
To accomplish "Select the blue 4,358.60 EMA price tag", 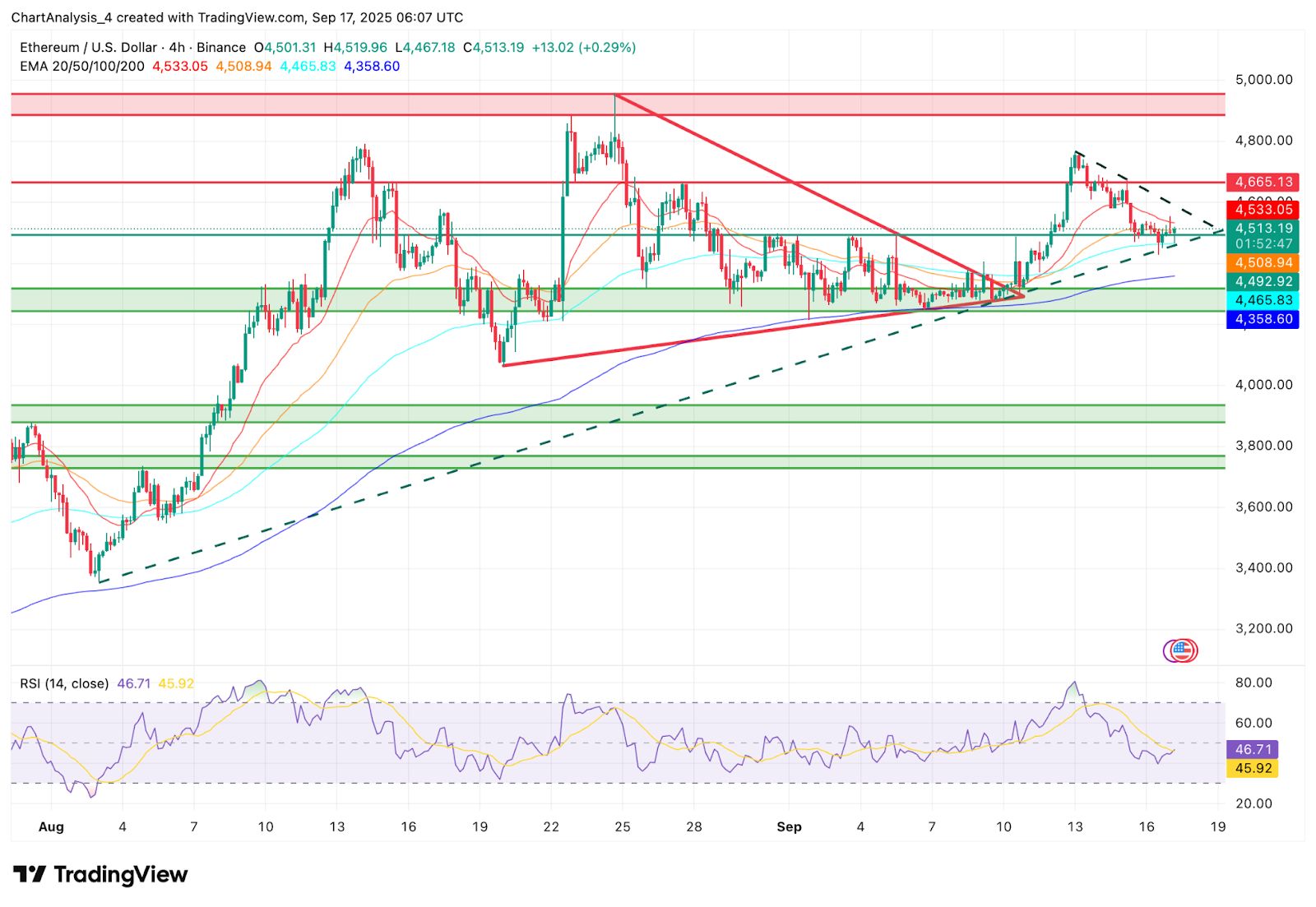I will (1263, 319).
